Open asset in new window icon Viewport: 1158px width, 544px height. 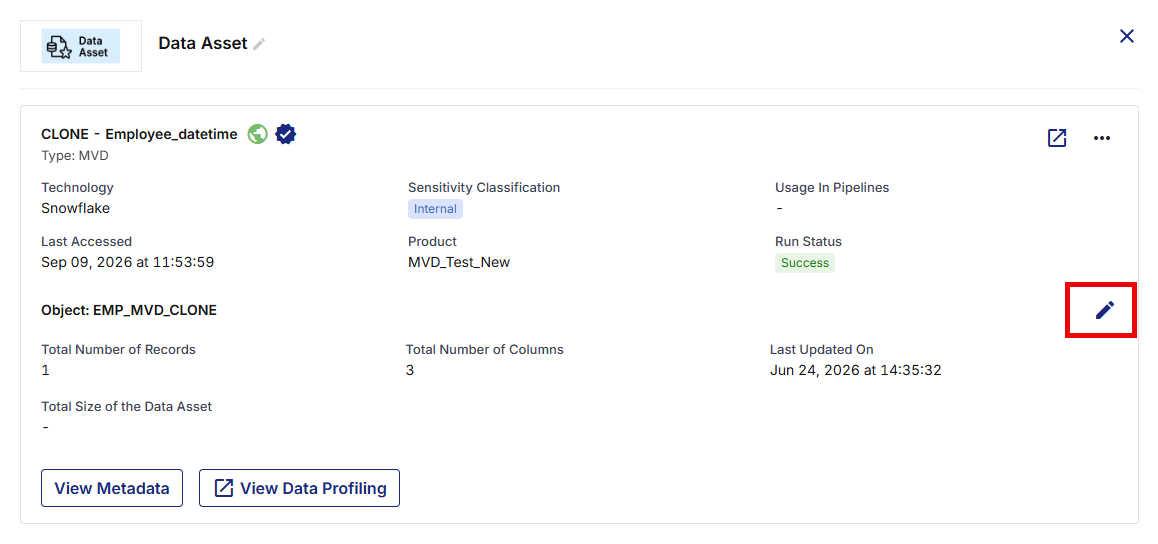1057,138
